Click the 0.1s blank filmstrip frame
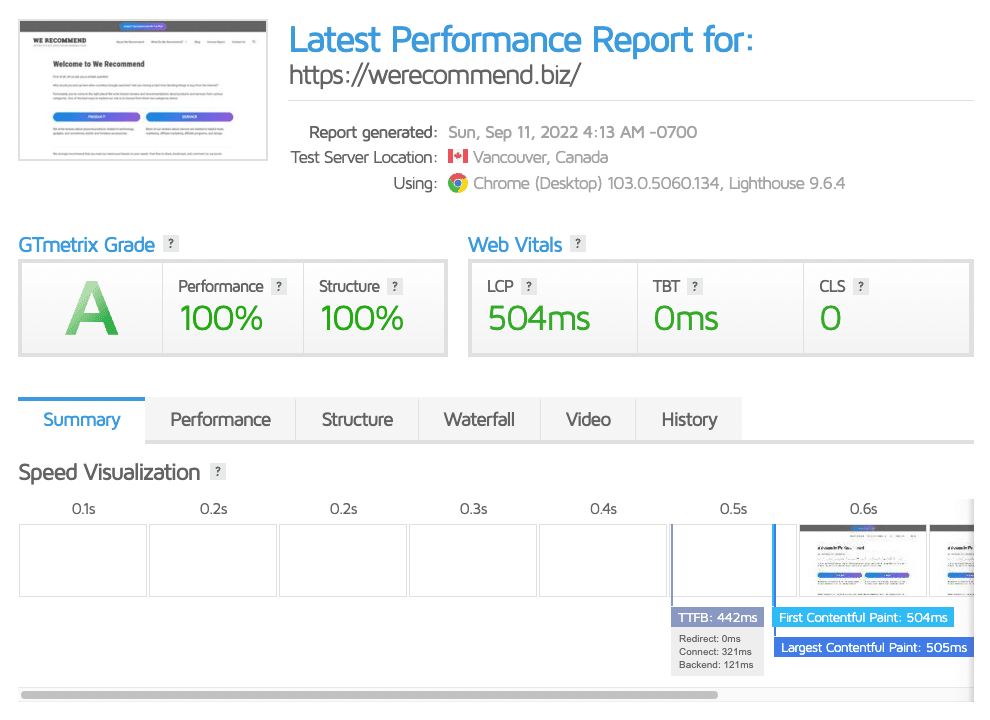 [83, 560]
